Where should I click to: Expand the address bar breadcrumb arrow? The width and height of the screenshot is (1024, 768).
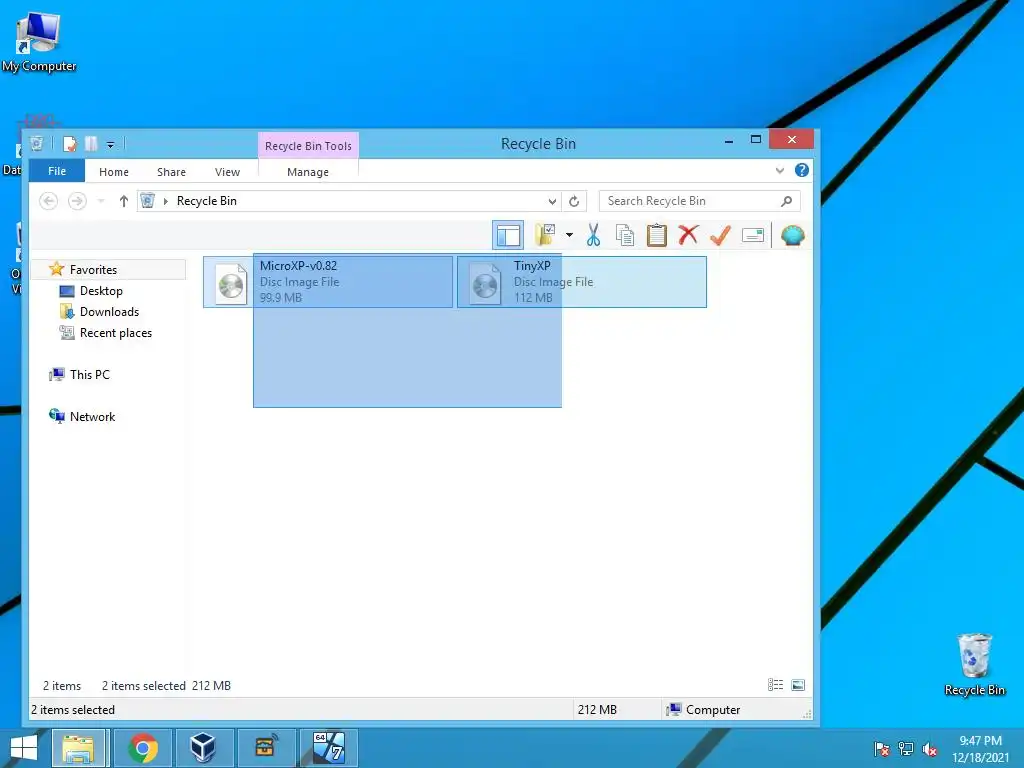(166, 201)
